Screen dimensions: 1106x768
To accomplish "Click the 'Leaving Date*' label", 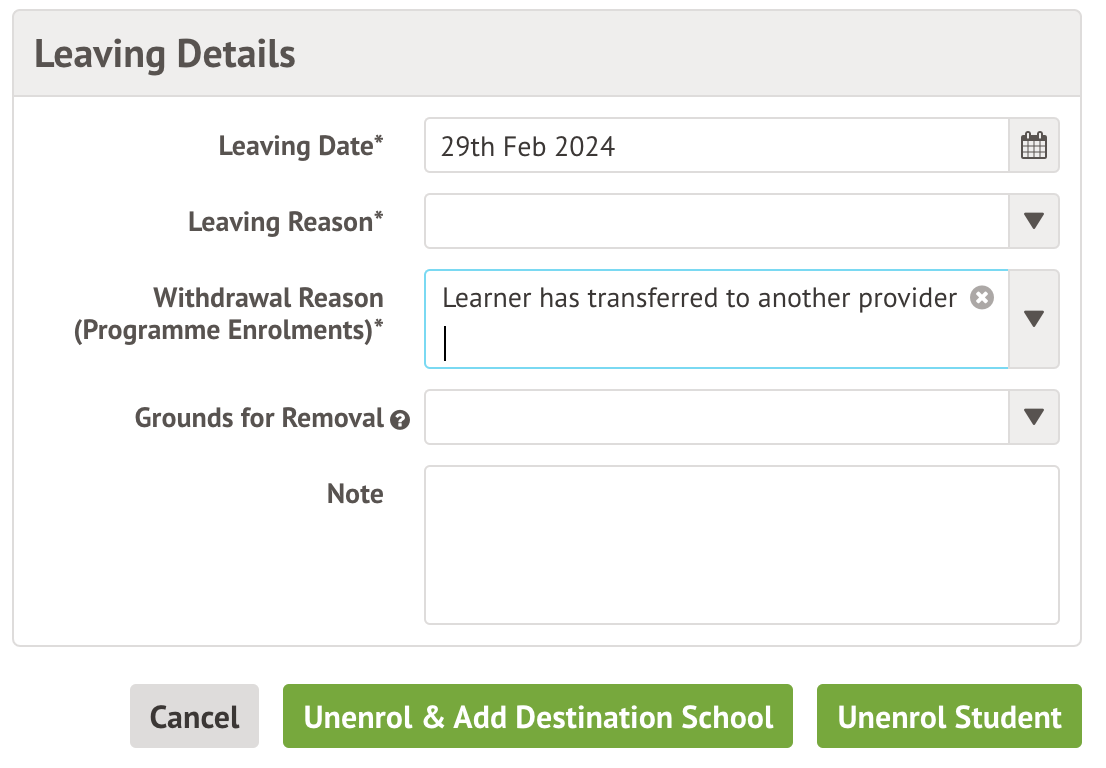I will coord(301,146).
